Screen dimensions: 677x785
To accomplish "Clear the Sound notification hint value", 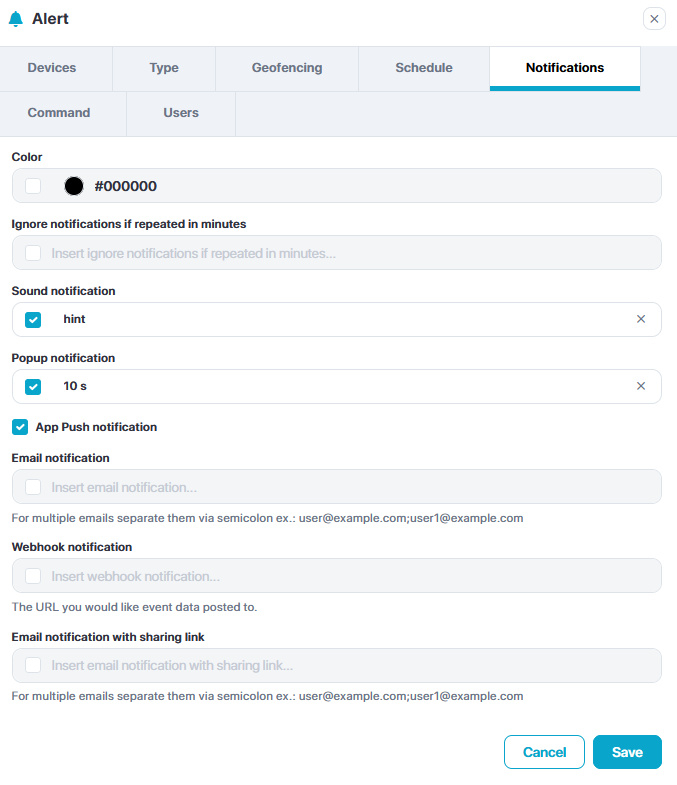I will point(641,320).
